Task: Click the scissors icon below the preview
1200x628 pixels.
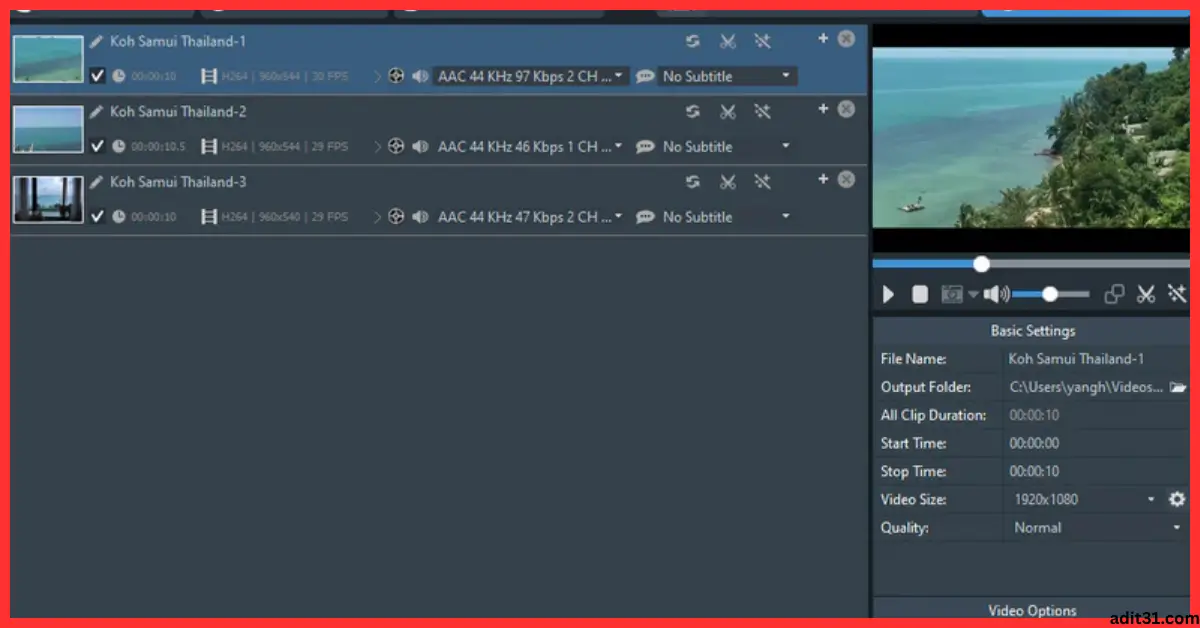Action: pyautogui.click(x=1146, y=294)
